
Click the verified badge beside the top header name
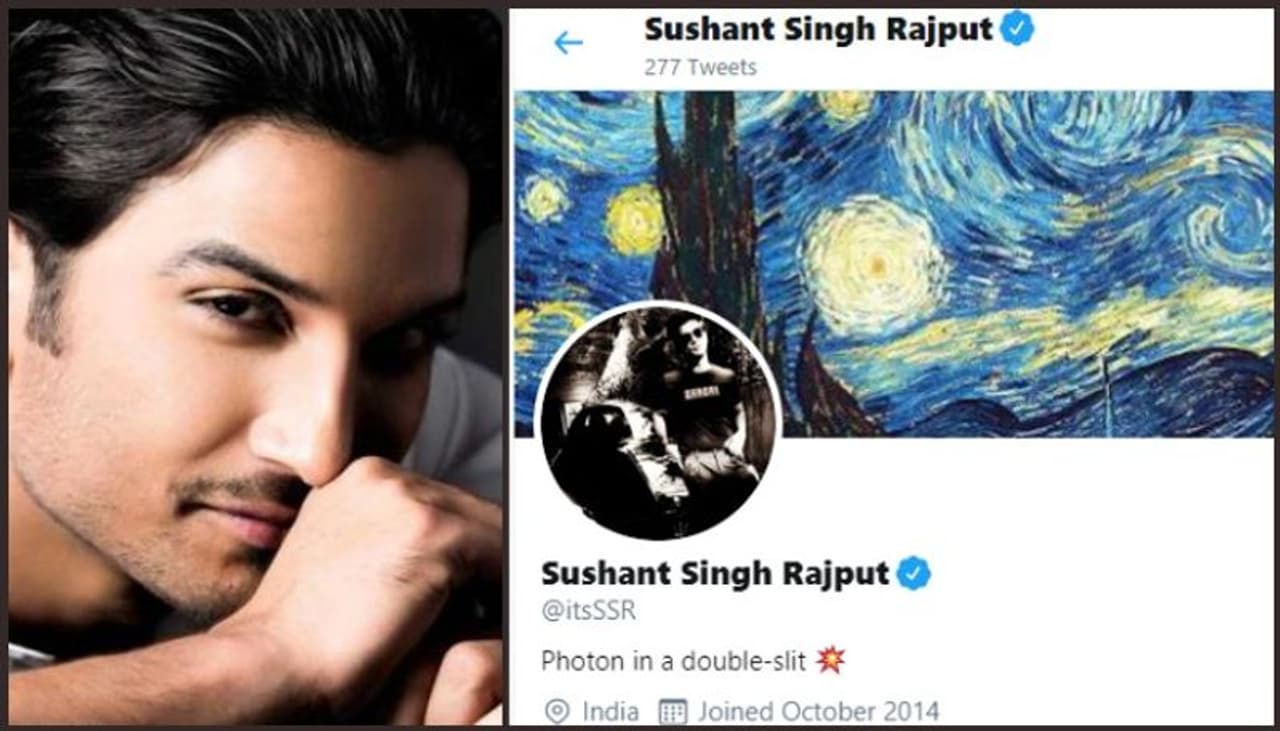click(1017, 29)
